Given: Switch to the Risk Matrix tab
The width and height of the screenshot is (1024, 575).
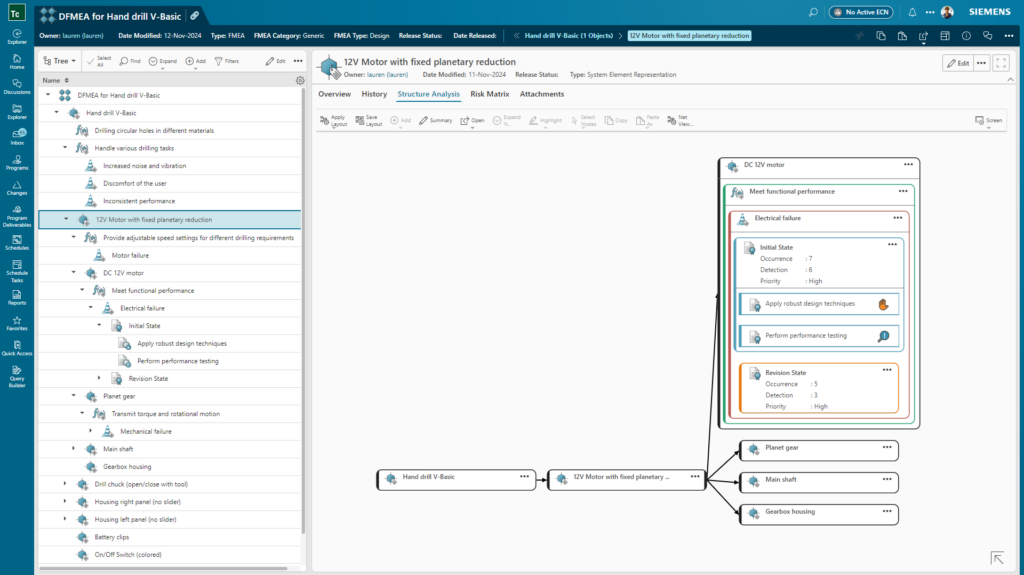Looking at the screenshot, I should 490,94.
